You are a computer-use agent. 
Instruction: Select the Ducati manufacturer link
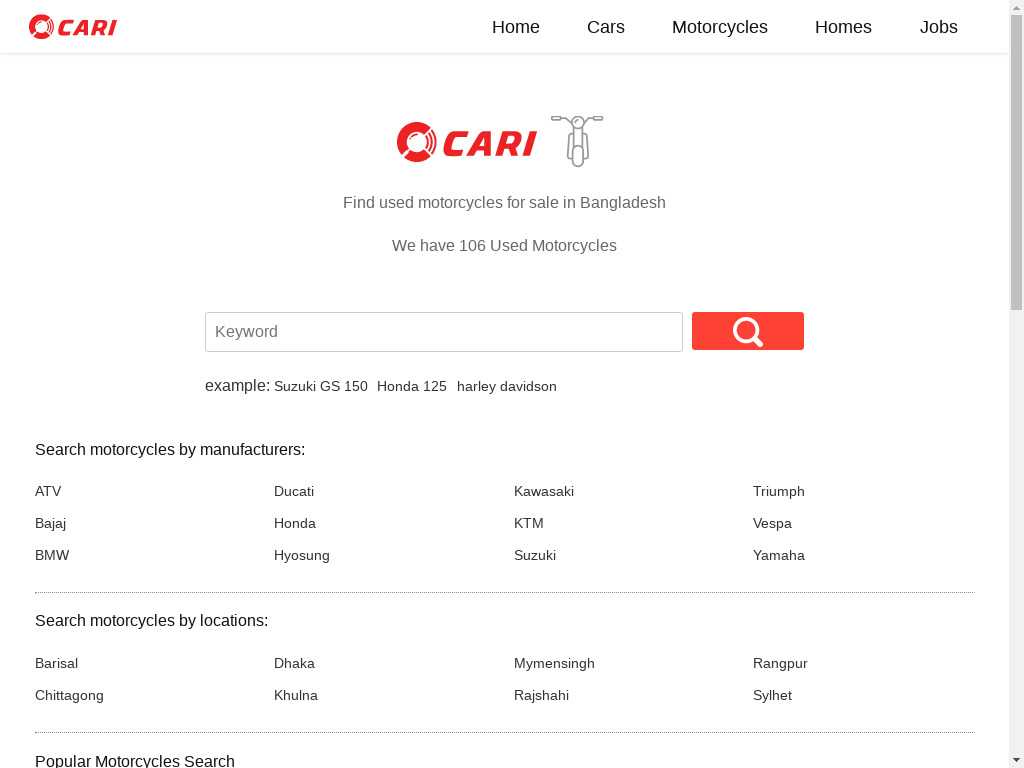point(294,491)
